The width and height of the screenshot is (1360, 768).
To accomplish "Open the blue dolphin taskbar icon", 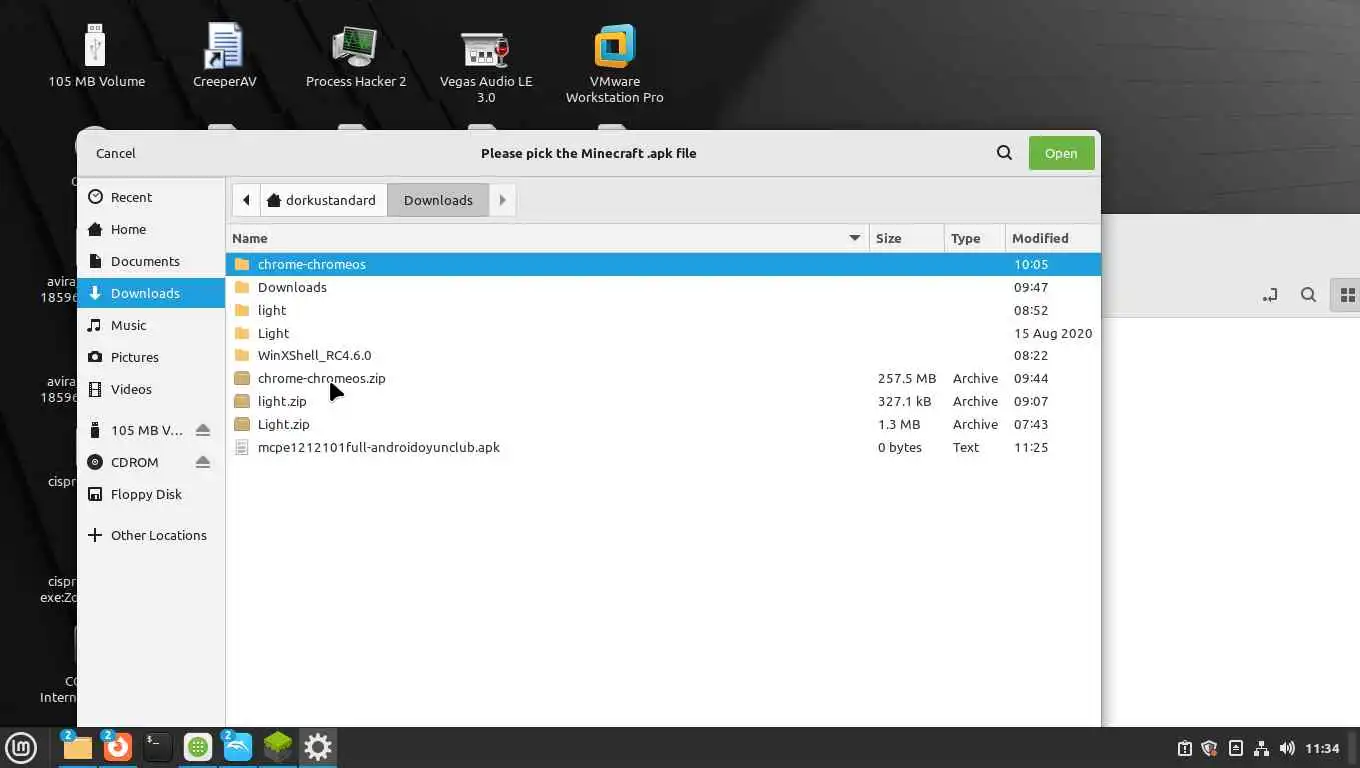I will pyautogui.click(x=237, y=747).
